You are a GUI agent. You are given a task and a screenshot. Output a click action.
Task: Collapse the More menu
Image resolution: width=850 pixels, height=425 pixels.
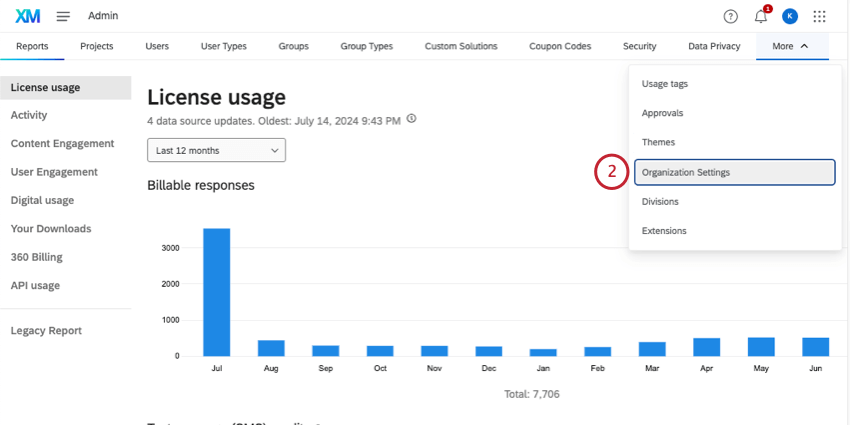coord(791,46)
